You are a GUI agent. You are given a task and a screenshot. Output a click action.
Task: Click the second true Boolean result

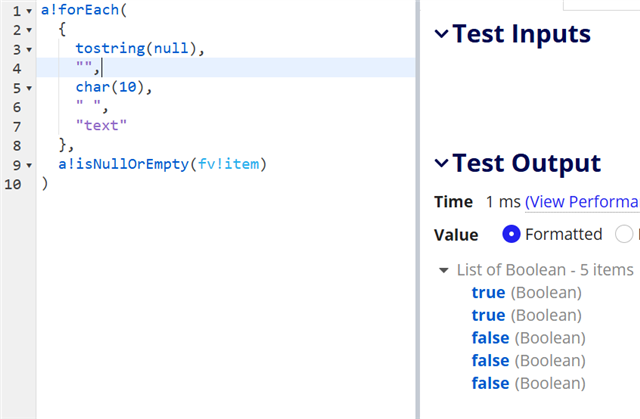488,315
